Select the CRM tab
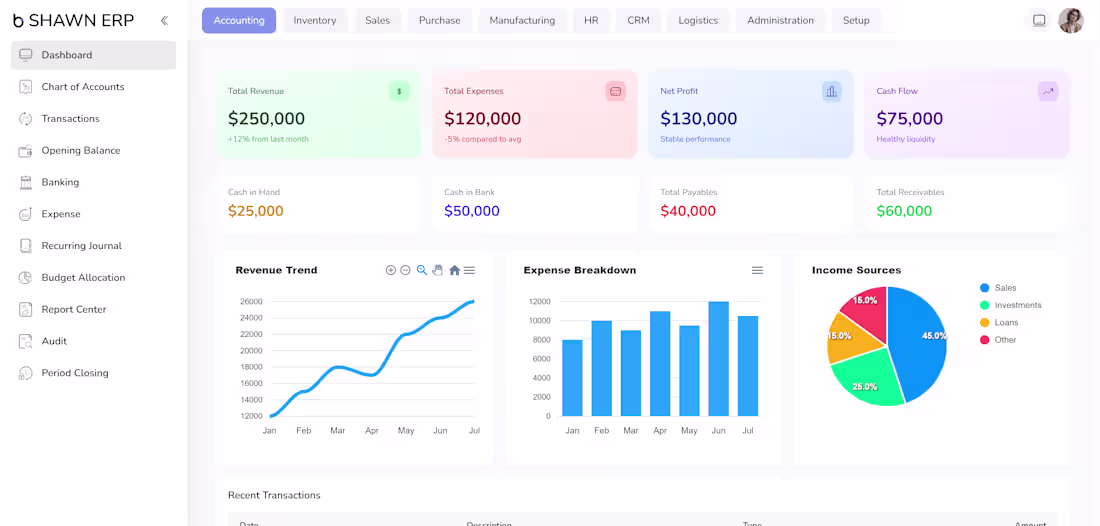Screen dimensions: 1100x526 point(638,20)
